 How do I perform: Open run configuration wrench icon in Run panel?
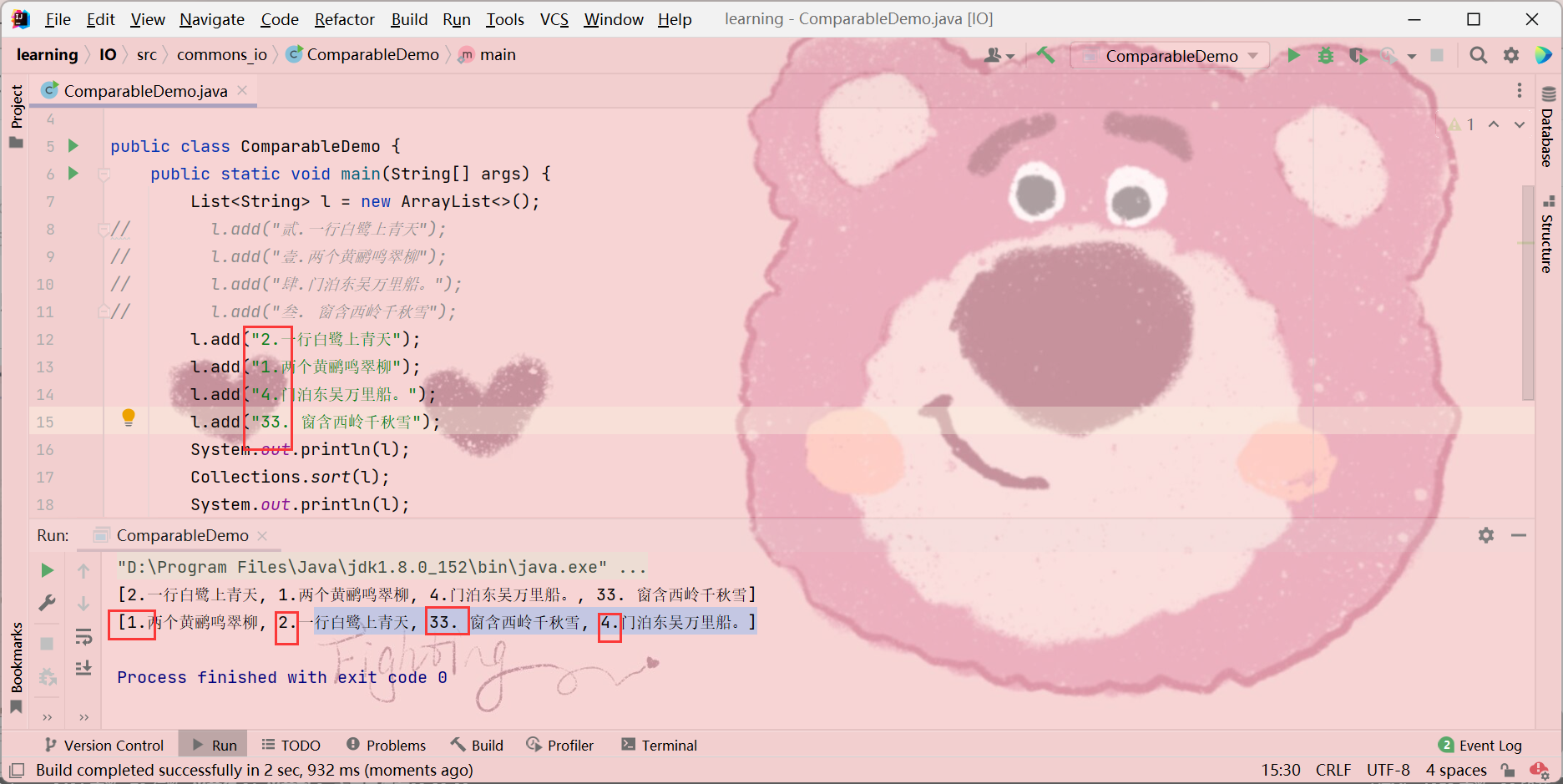point(48,602)
